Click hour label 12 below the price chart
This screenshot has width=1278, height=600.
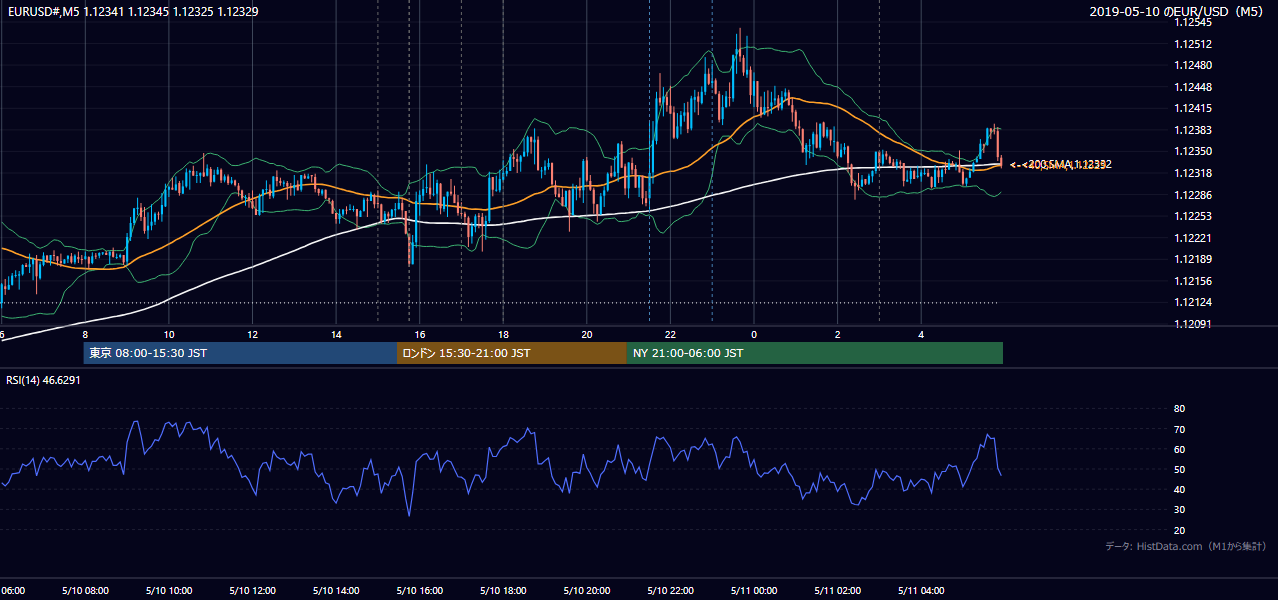tap(252, 334)
